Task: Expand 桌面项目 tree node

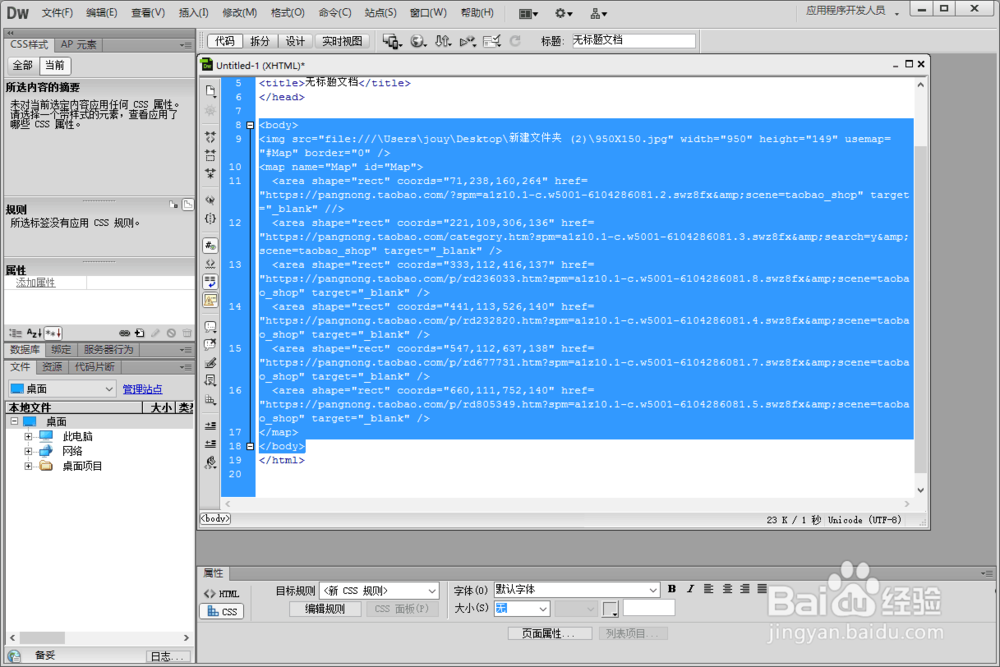Action: pyautogui.click(x=28, y=466)
